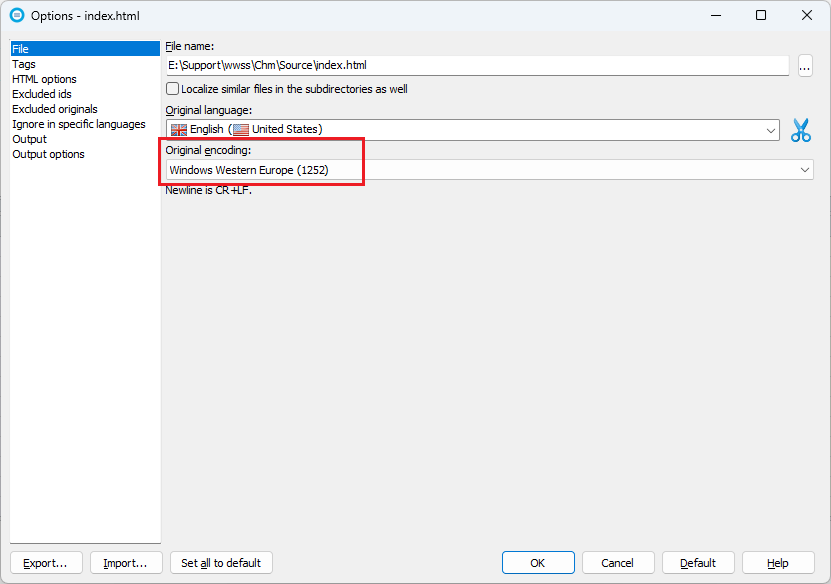Switch to the Output page
Viewport: 831px width, 584px height.
29,138
